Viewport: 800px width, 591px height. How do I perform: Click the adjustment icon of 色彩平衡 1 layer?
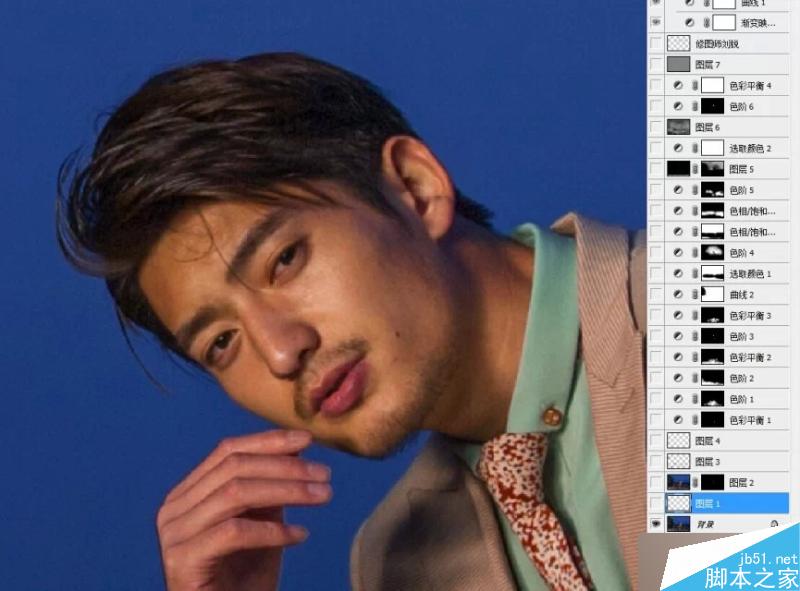pyautogui.click(x=678, y=420)
